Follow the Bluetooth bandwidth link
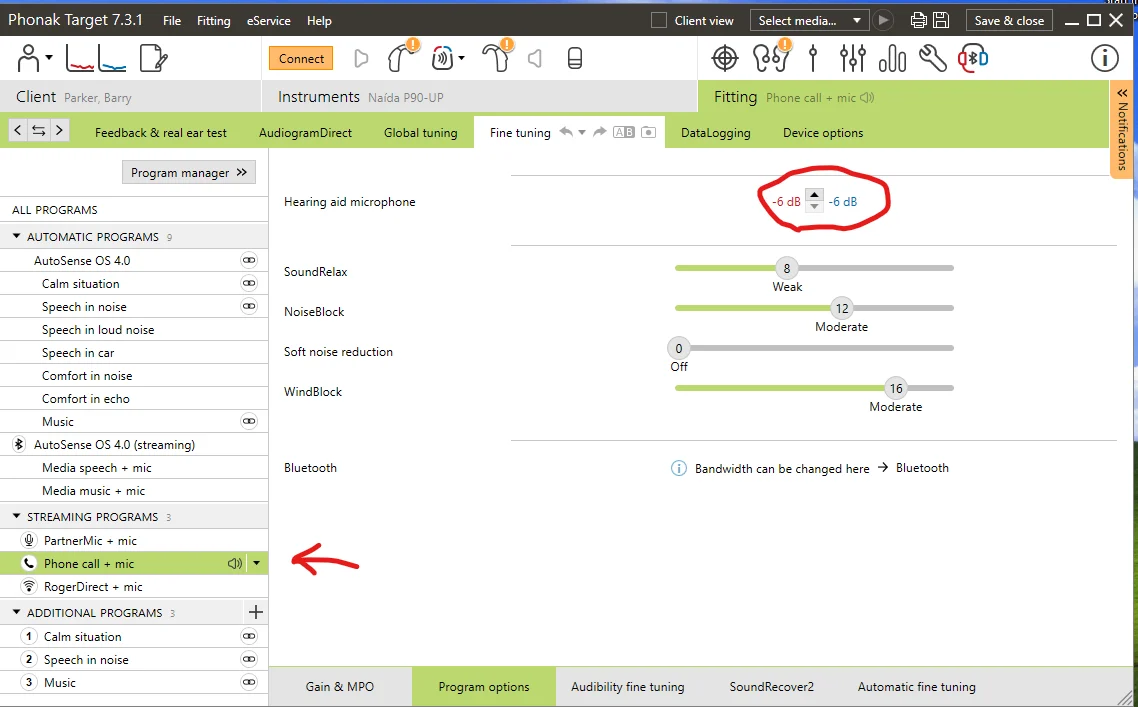The image size is (1138, 707). coord(922,468)
